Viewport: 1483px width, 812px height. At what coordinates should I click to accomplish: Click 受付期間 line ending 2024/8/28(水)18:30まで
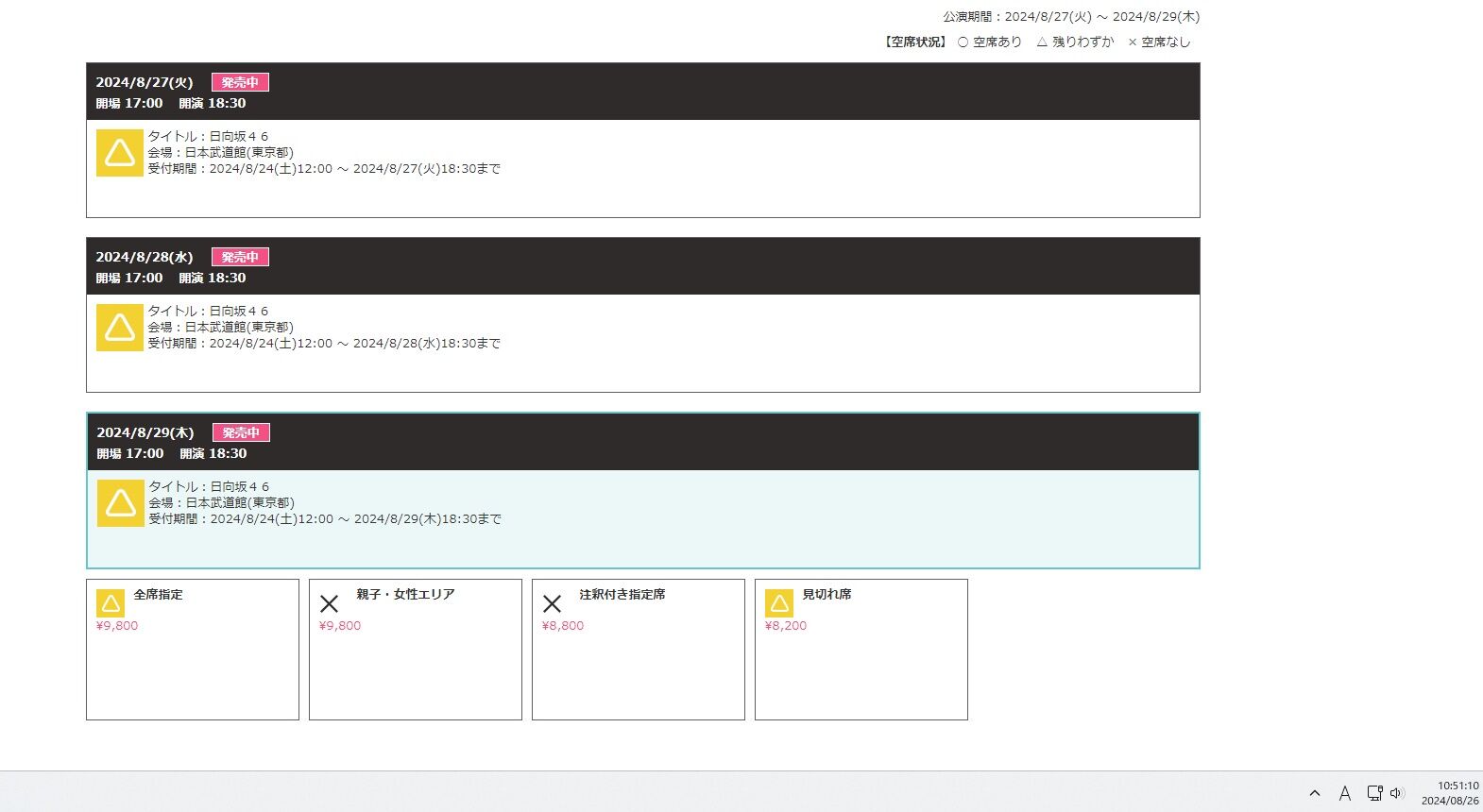pos(324,344)
